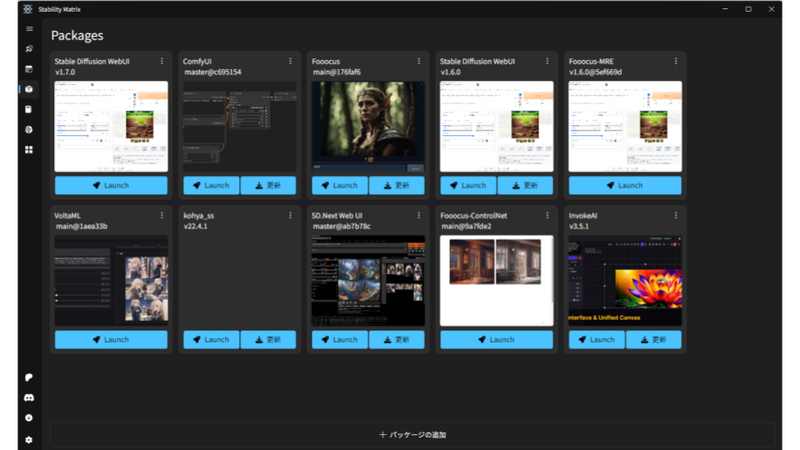Image resolution: width=800 pixels, height=450 pixels.
Task: Click Fooocus-MRE preview thumbnail
Action: (x=626, y=127)
